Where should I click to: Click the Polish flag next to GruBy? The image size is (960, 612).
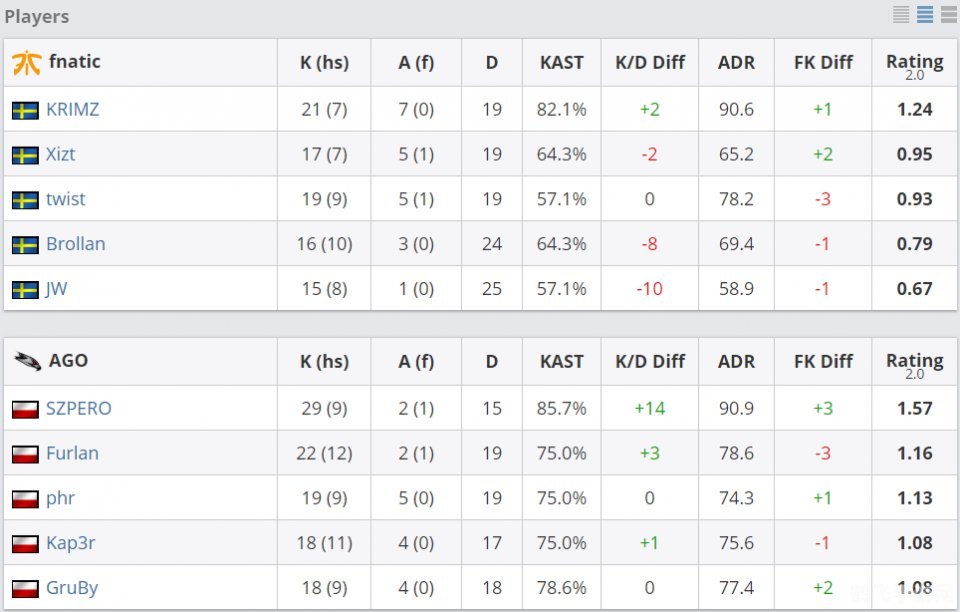point(25,588)
